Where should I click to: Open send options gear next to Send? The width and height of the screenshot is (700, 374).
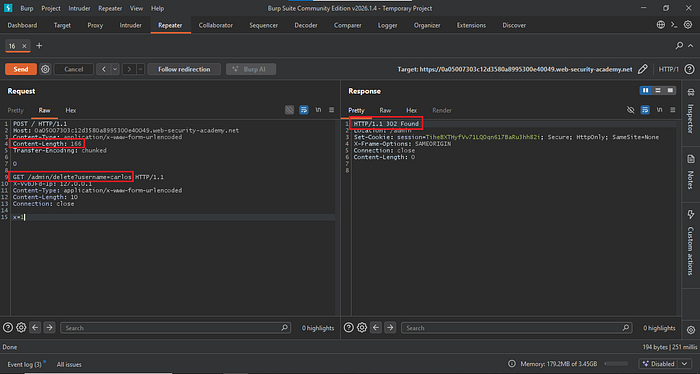[x=45, y=69]
